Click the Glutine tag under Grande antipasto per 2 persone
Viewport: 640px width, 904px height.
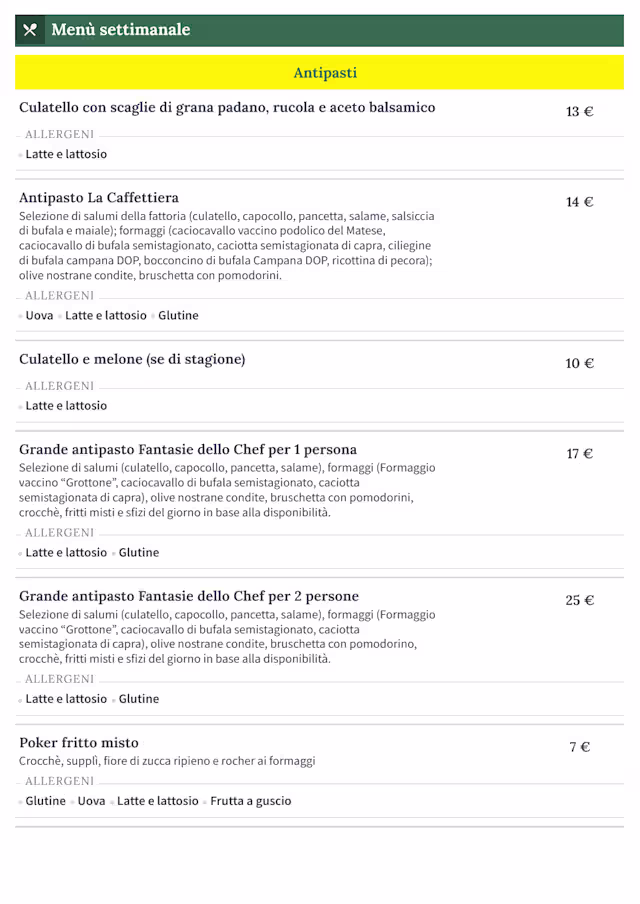pos(139,699)
